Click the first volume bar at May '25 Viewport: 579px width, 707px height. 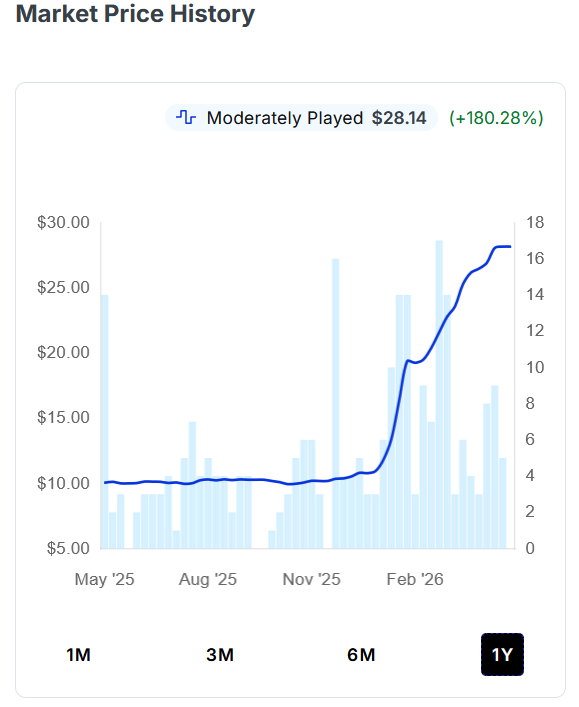click(105, 422)
